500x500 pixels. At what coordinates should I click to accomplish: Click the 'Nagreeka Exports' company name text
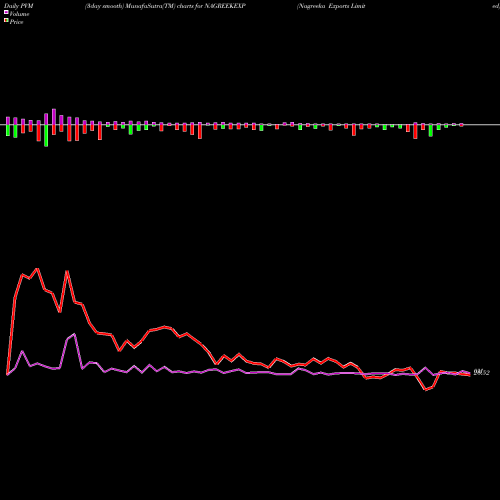coord(324,6)
